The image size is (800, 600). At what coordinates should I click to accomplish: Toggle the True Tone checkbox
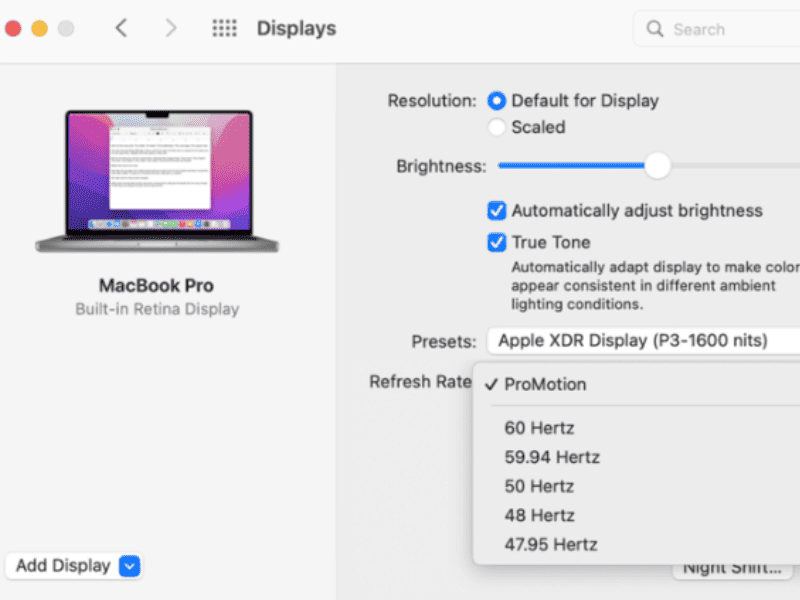[497, 242]
